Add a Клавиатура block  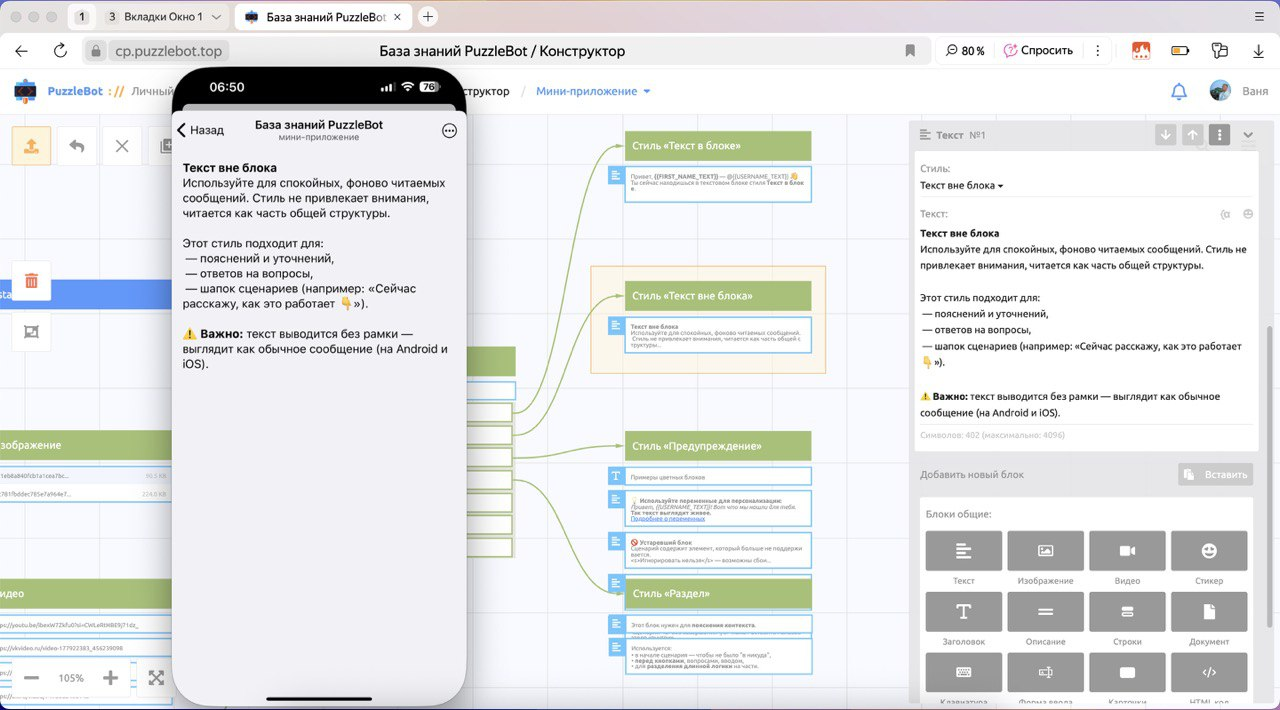click(964, 673)
